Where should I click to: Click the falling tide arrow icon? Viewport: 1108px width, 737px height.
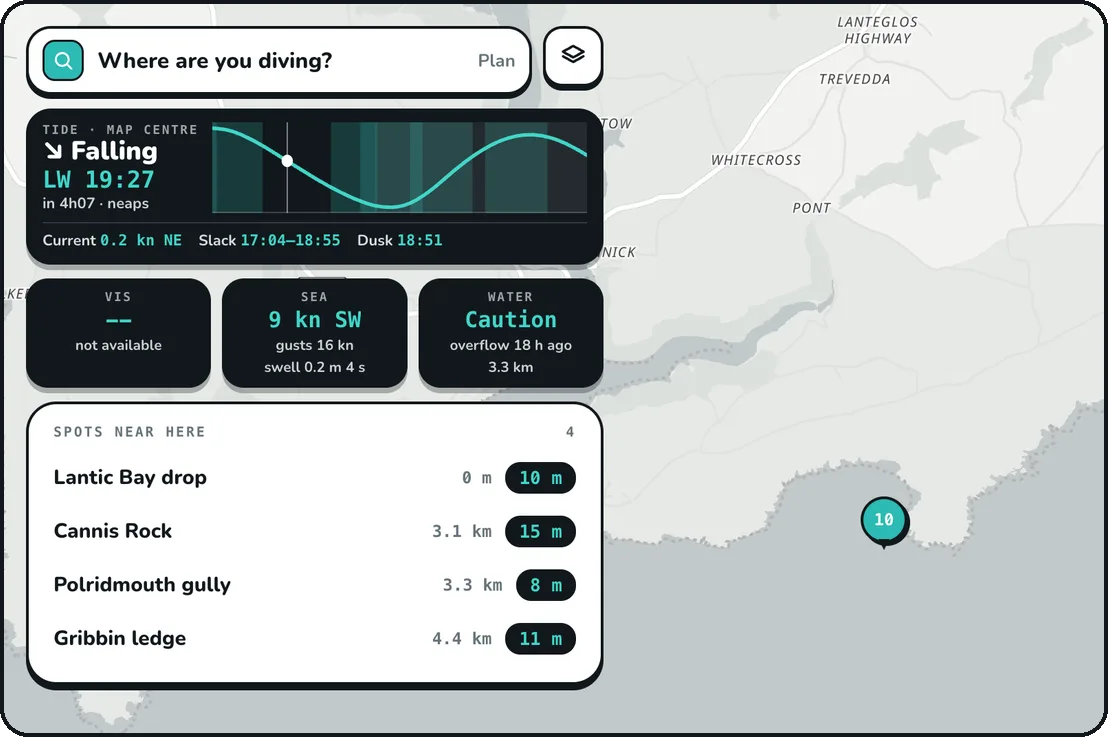click(x=53, y=151)
